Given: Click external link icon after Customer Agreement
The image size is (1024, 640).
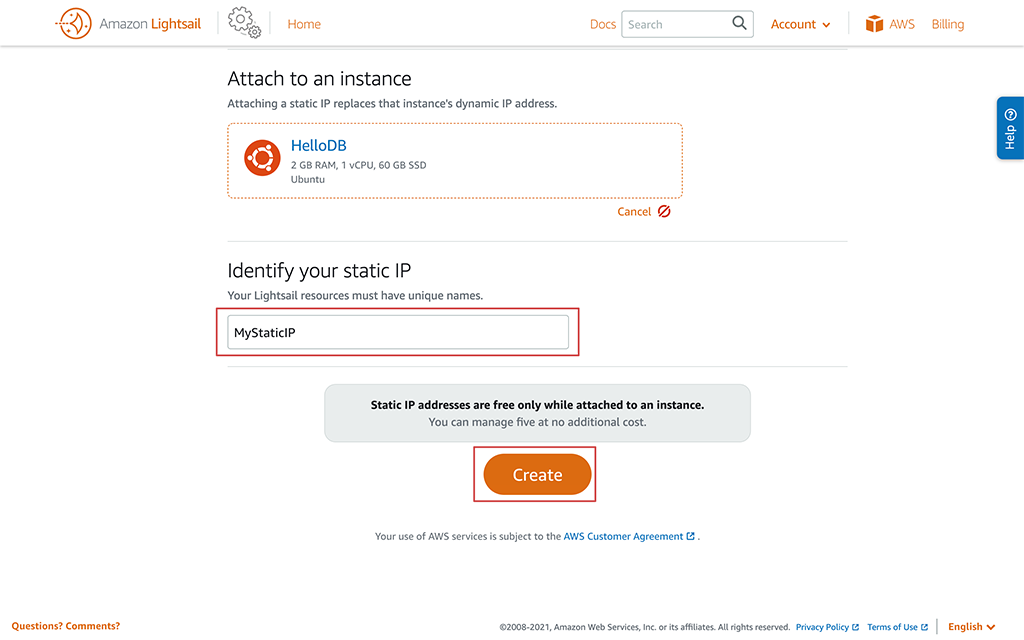Looking at the screenshot, I should (x=690, y=536).
